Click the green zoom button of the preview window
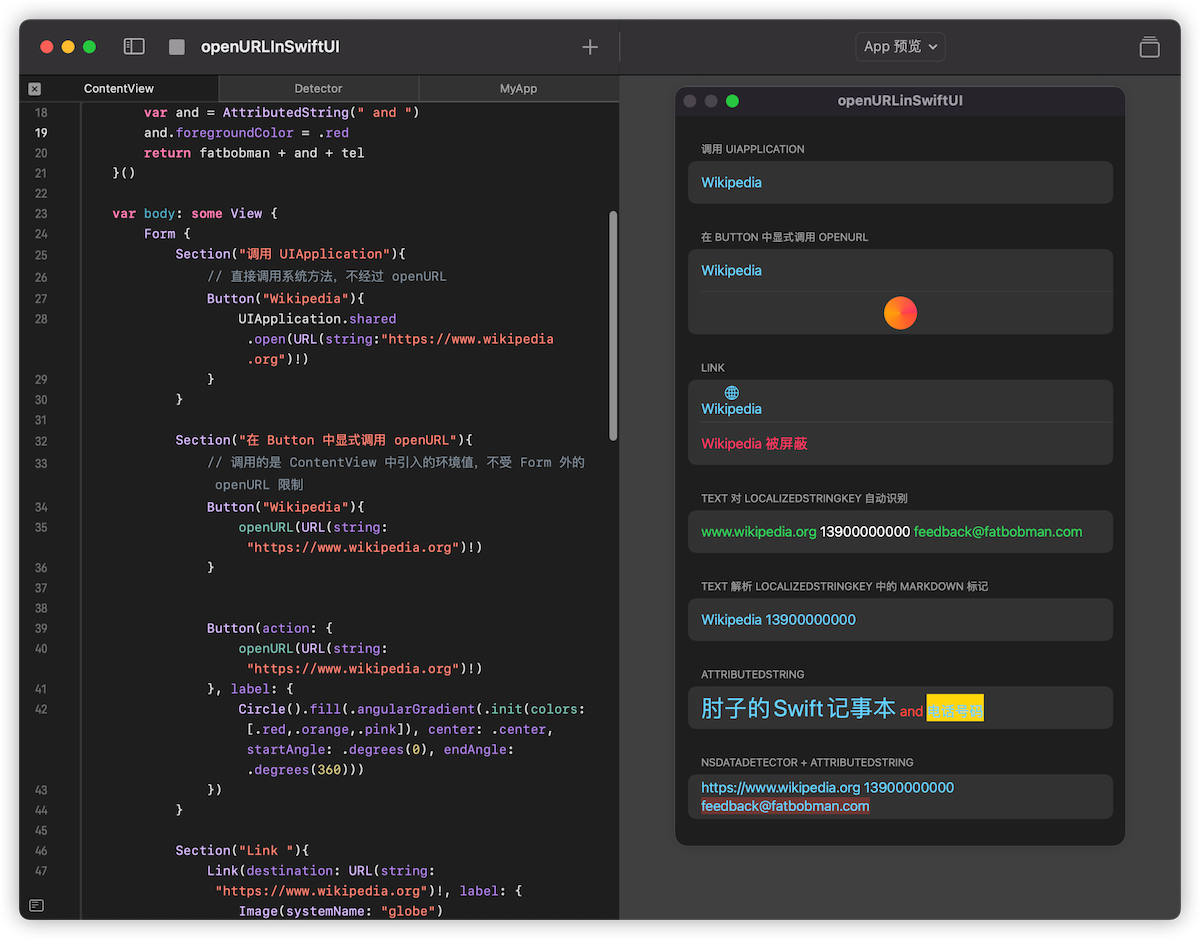 coord(732,101)
